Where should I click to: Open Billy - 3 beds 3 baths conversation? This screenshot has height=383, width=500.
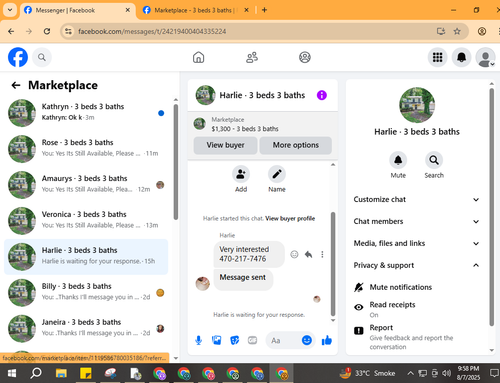point(86,293)
